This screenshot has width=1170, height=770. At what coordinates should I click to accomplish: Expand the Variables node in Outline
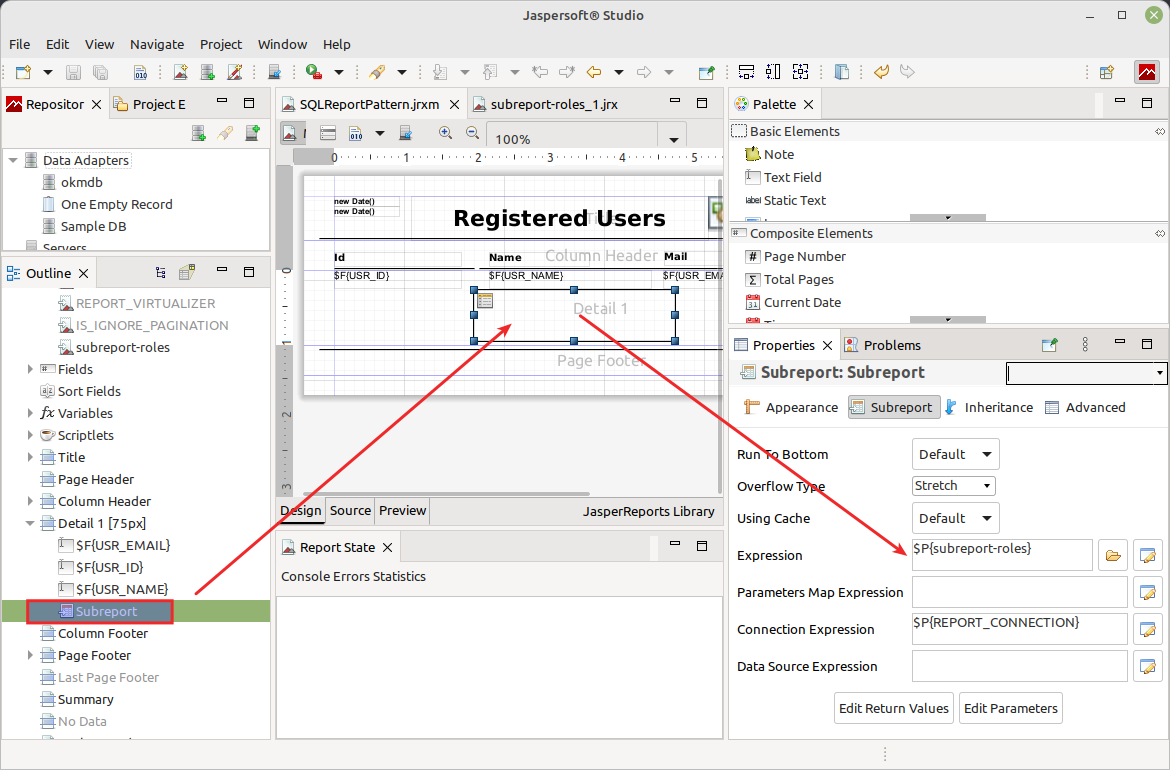point(30,413)
